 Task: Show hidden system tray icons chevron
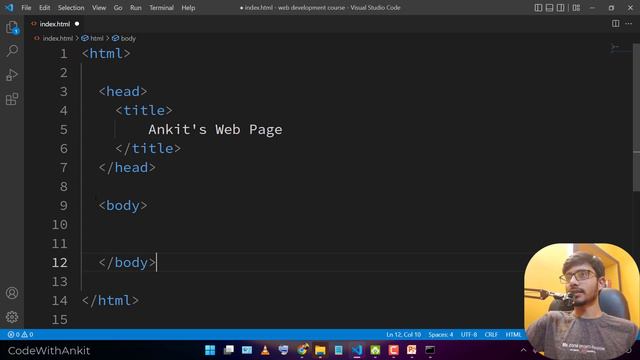[523, 350]
